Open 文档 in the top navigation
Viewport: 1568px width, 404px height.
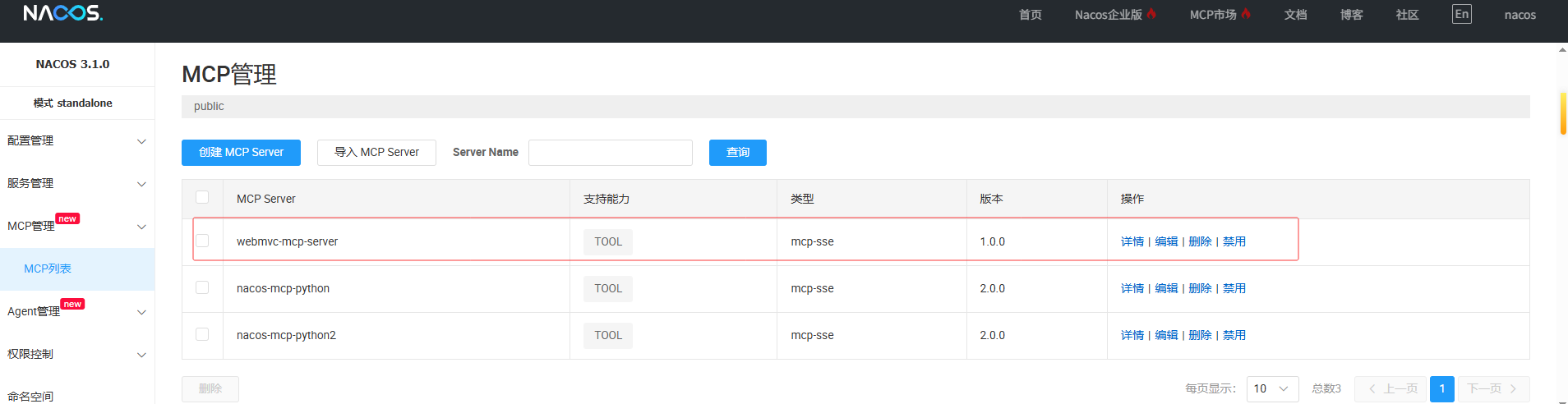click(x=1295, y=15)
